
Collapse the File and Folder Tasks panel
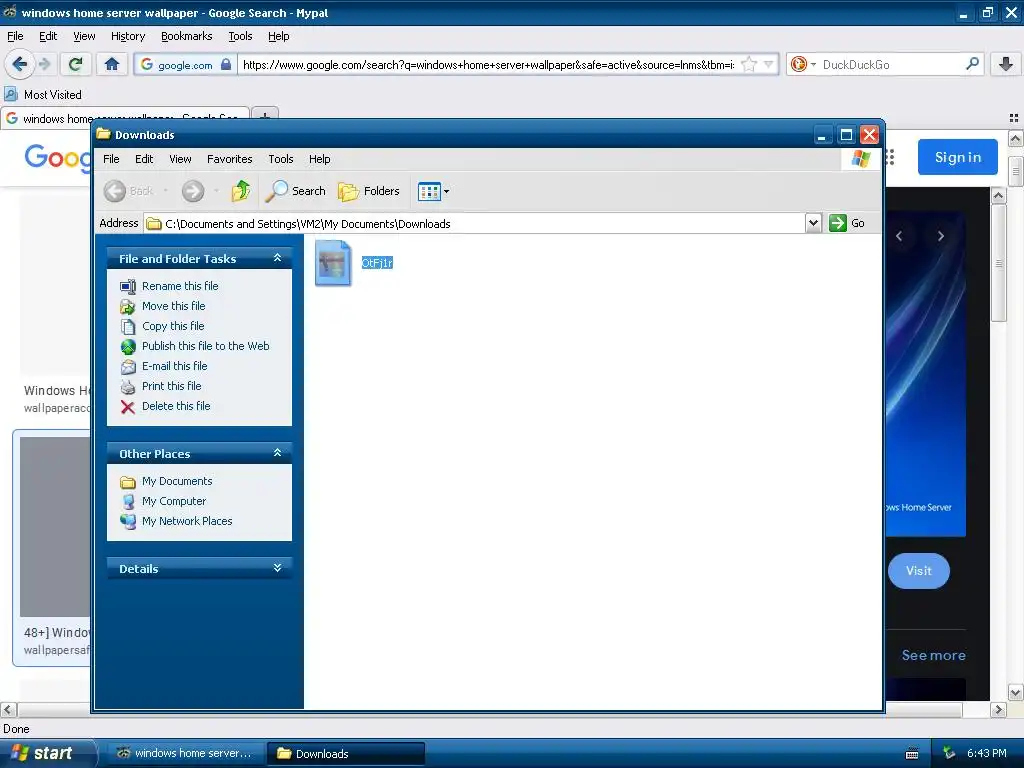(278, 258)
